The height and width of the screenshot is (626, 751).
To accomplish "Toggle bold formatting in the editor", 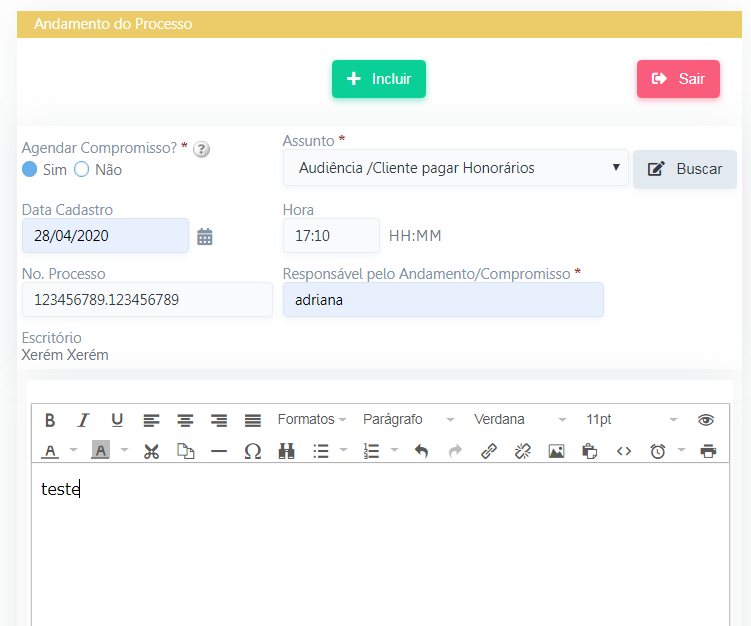I will tap(50, 420).
